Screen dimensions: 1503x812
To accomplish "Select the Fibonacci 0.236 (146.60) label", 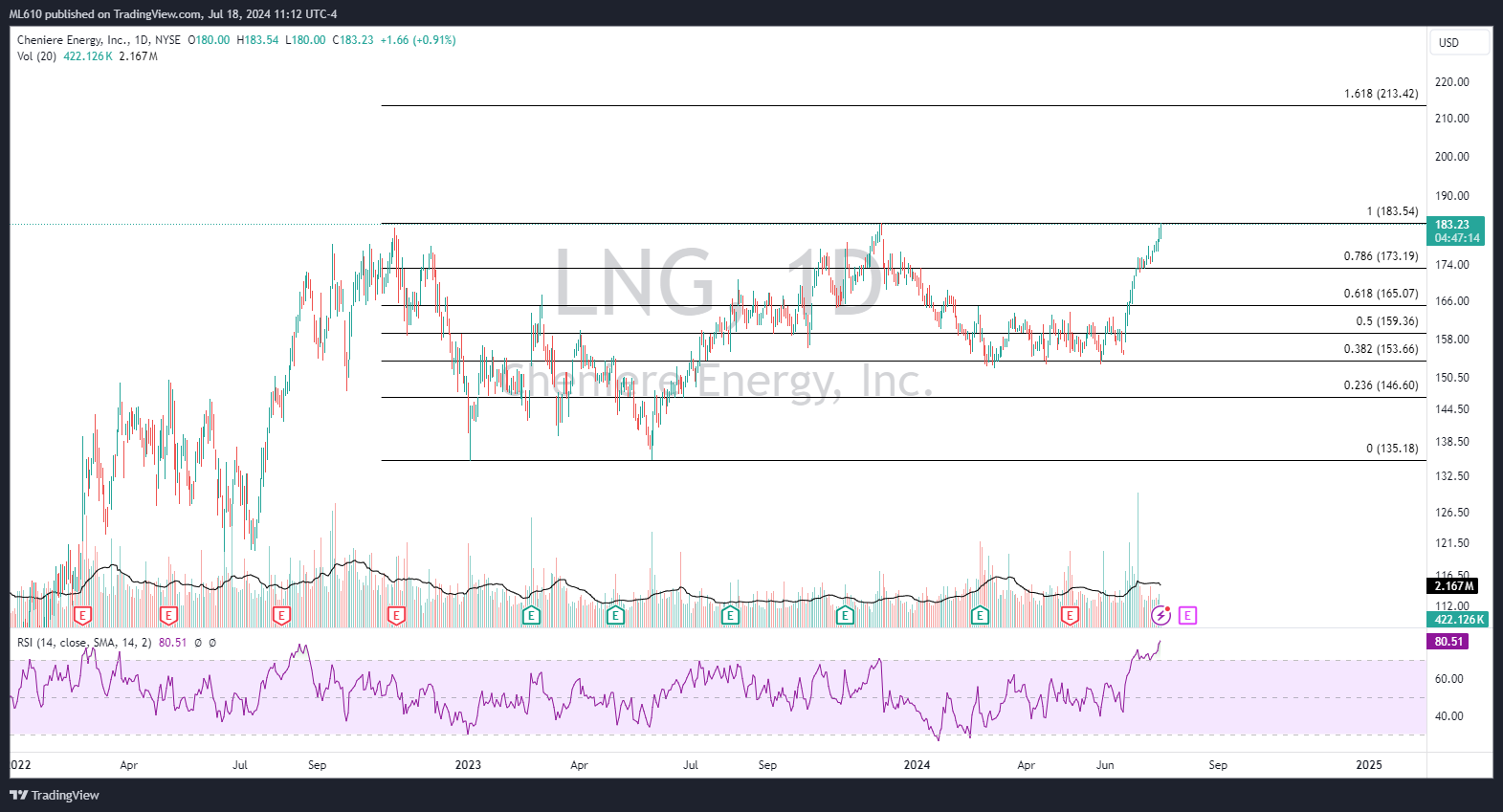I will tap(1381, 385).
